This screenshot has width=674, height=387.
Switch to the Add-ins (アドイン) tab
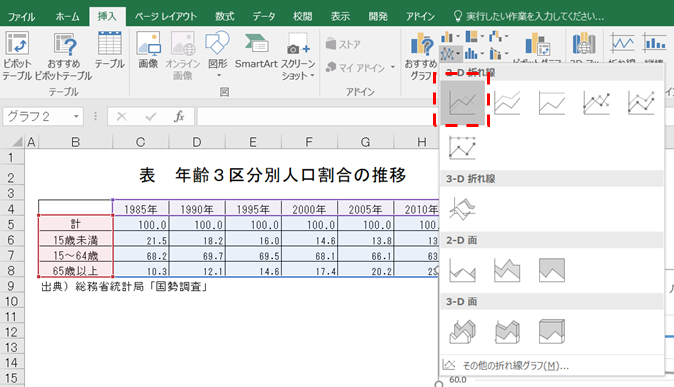coord(420,17)
